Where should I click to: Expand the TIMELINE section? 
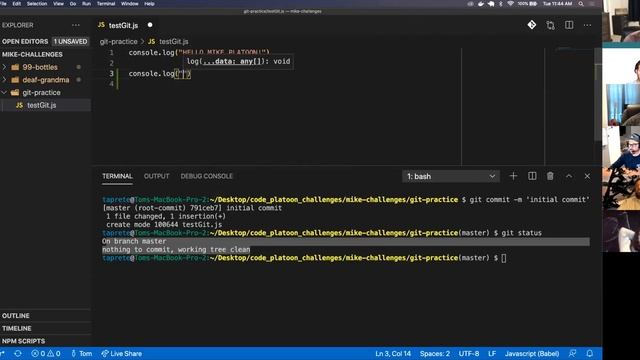pos(17,328)
